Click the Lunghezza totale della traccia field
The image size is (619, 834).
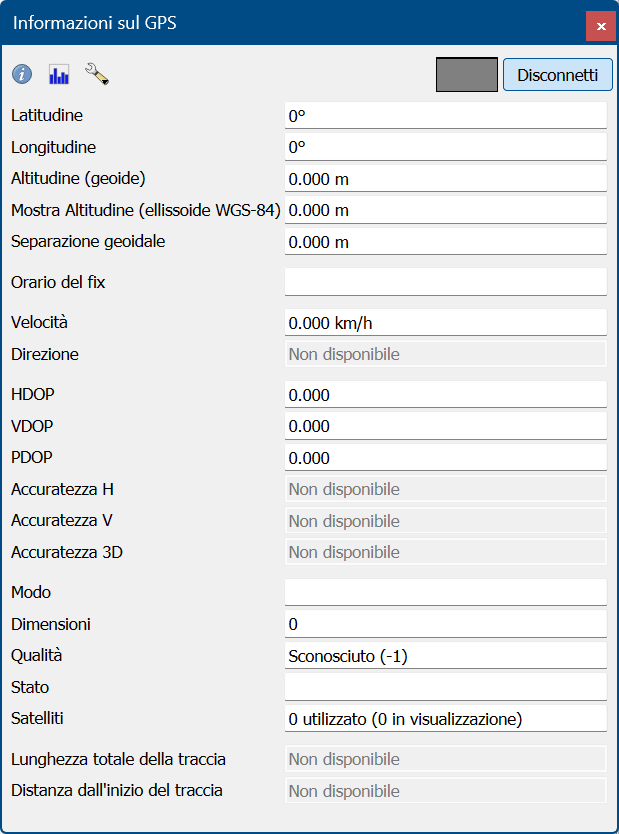point(446,759)
